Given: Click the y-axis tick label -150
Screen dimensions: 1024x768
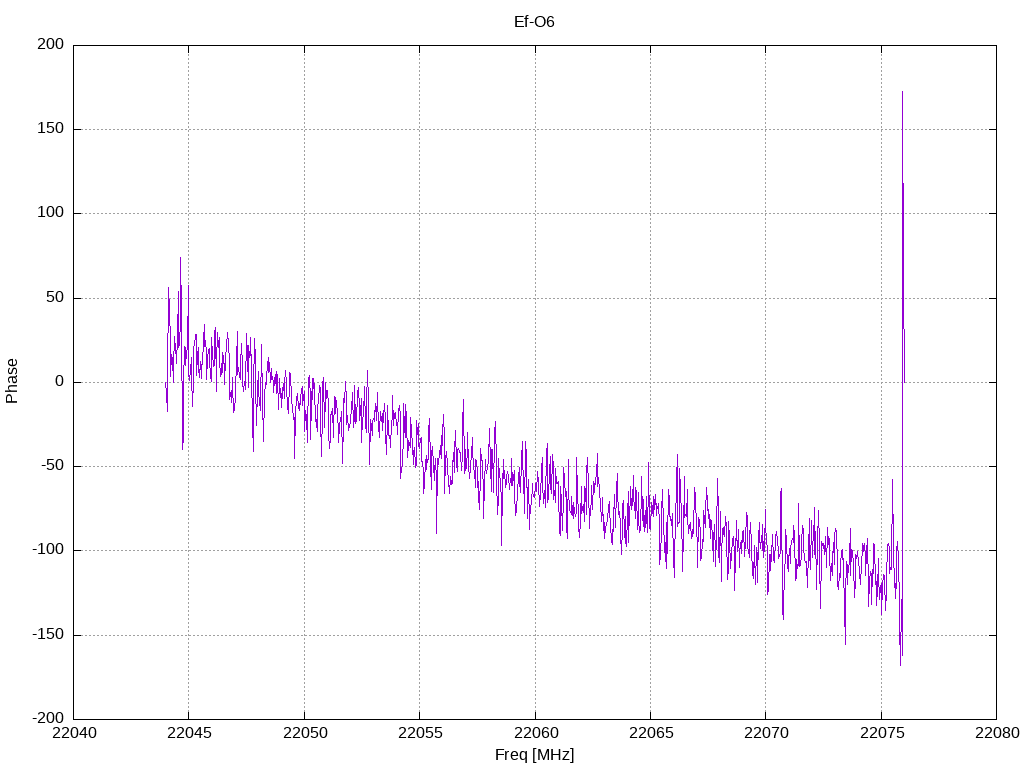Looking at the screenshot, I should 48,635.
